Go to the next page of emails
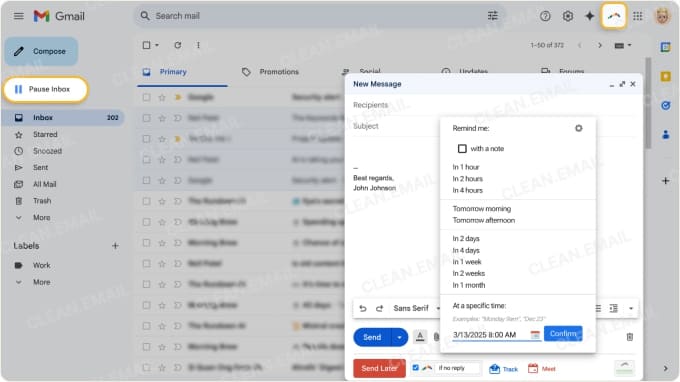The height and width of the screenshot is (382, 680). coord(600,45)
